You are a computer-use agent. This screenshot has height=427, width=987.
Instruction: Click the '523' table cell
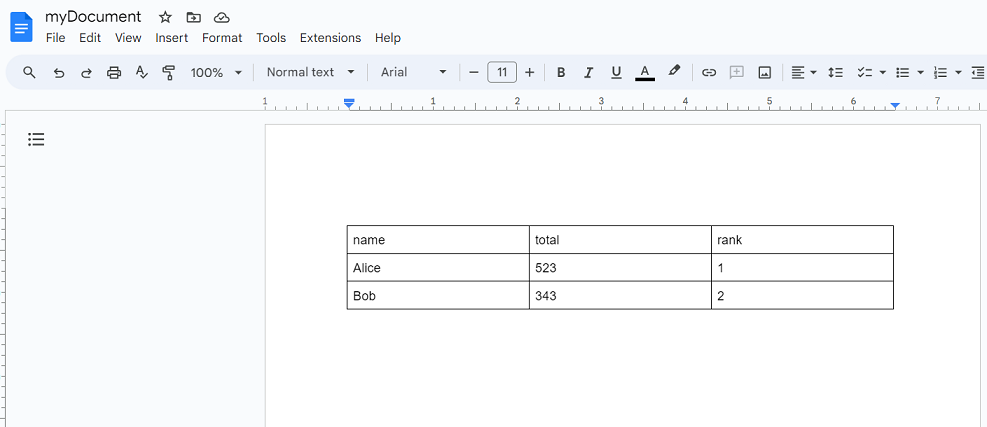(620, 268)
